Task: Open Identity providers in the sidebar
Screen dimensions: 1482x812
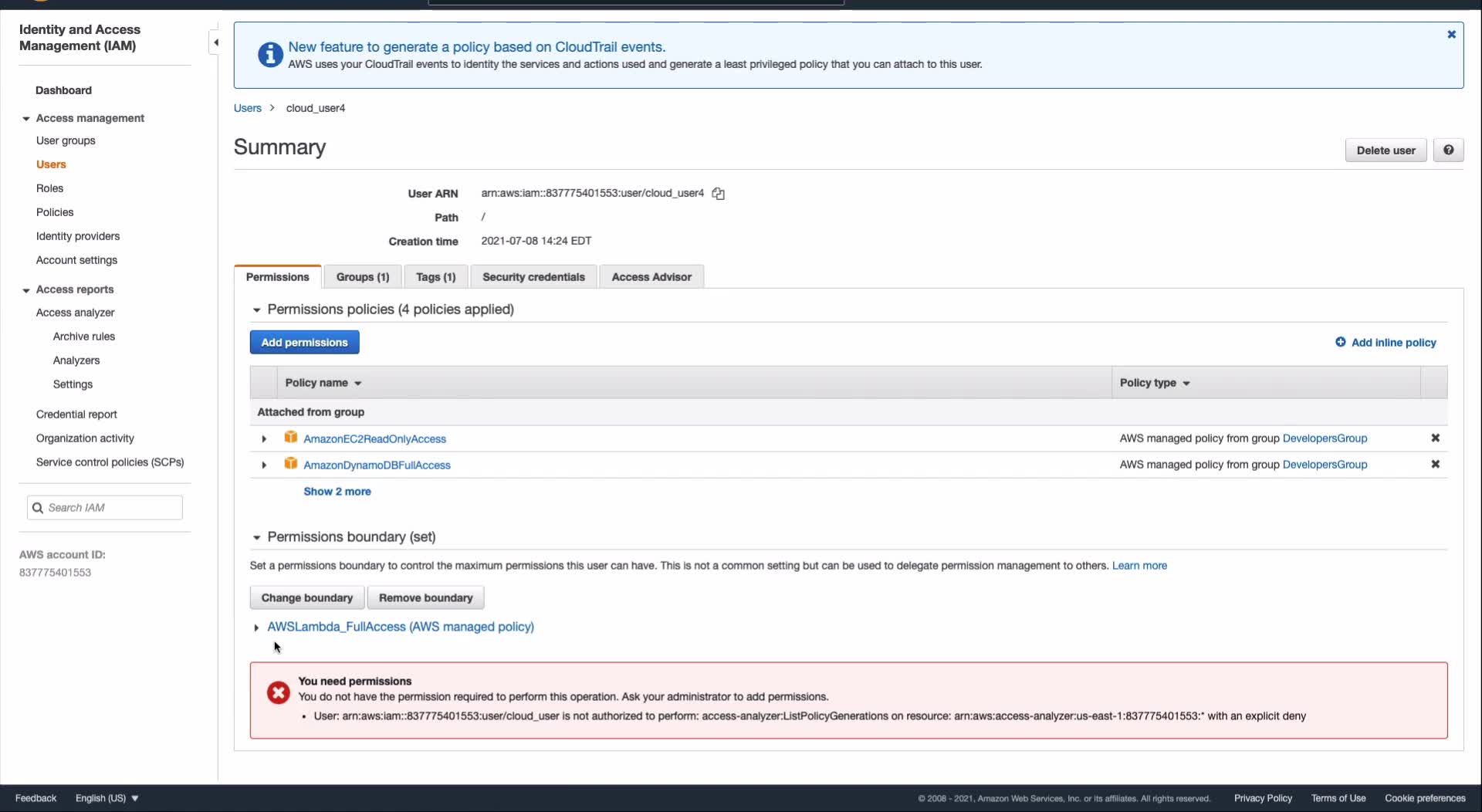Action: 78,236
